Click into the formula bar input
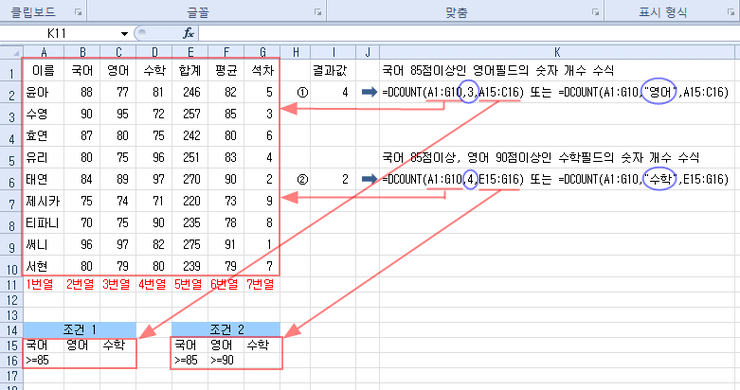740x390 pixels. click(469, 33)
